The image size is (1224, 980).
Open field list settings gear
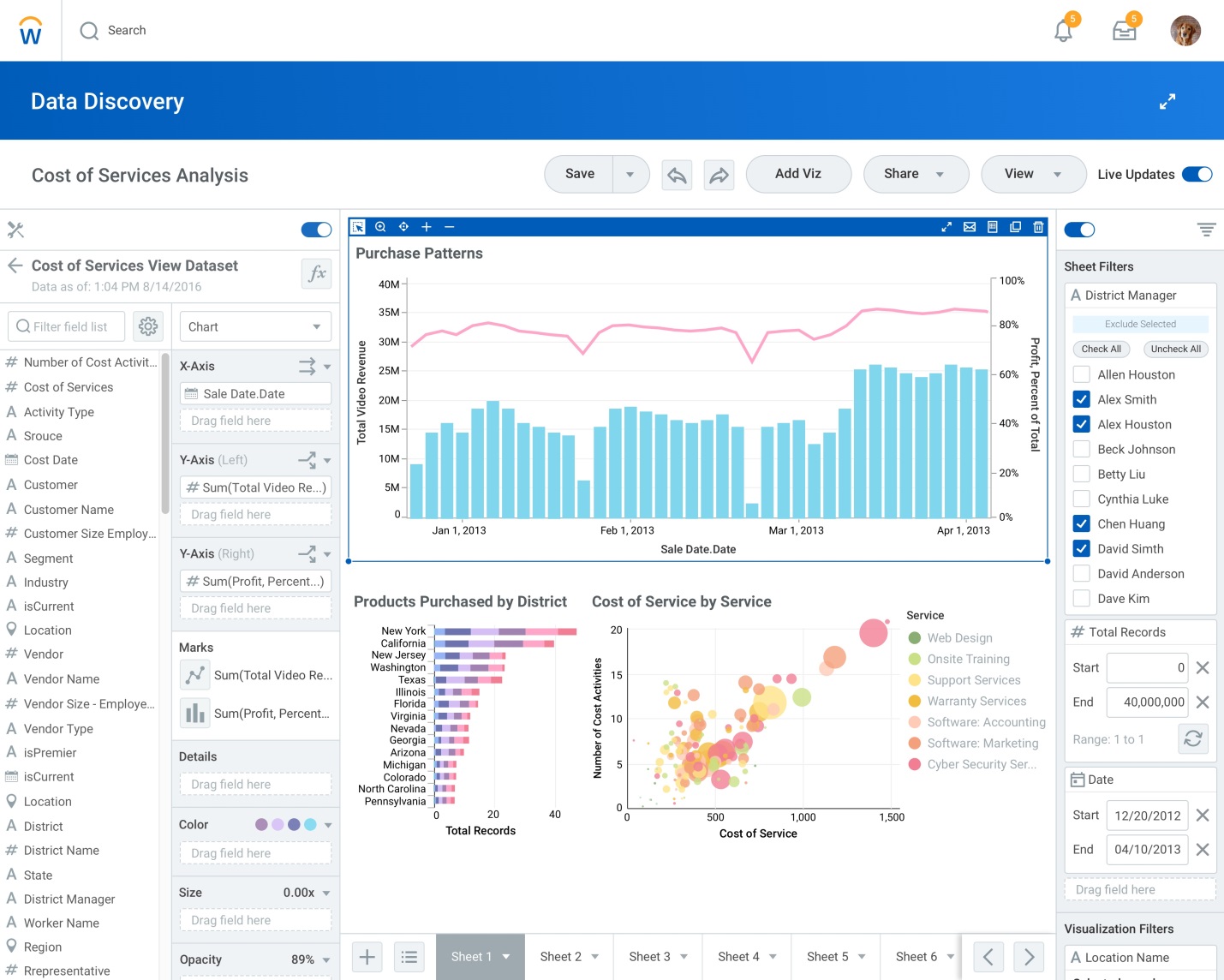point(148,326)
